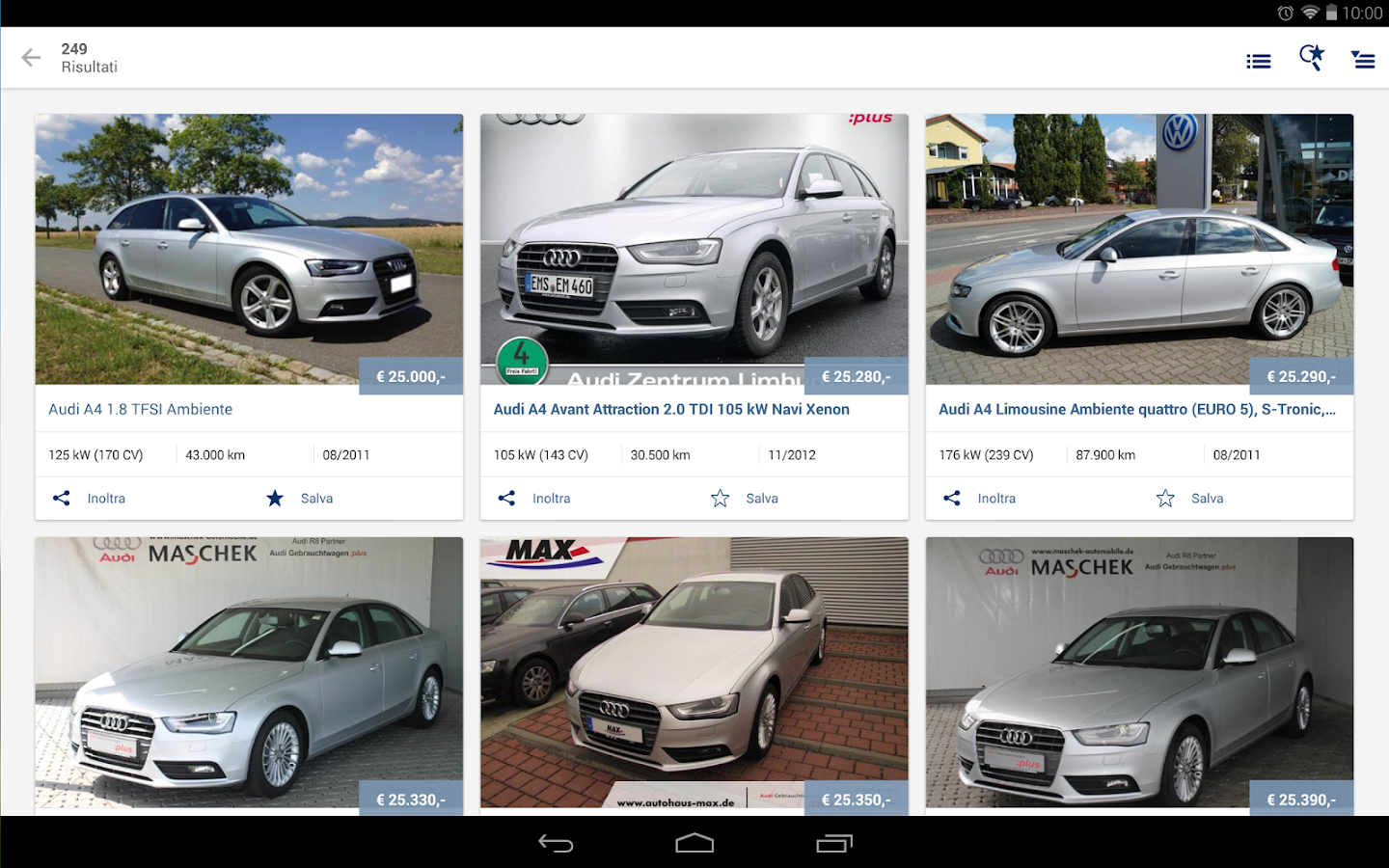Viewport: 1389px width, 868px height.
Task: Click the share icon on Audi A4 1.8 TFSI
Action: click(61, 498)
